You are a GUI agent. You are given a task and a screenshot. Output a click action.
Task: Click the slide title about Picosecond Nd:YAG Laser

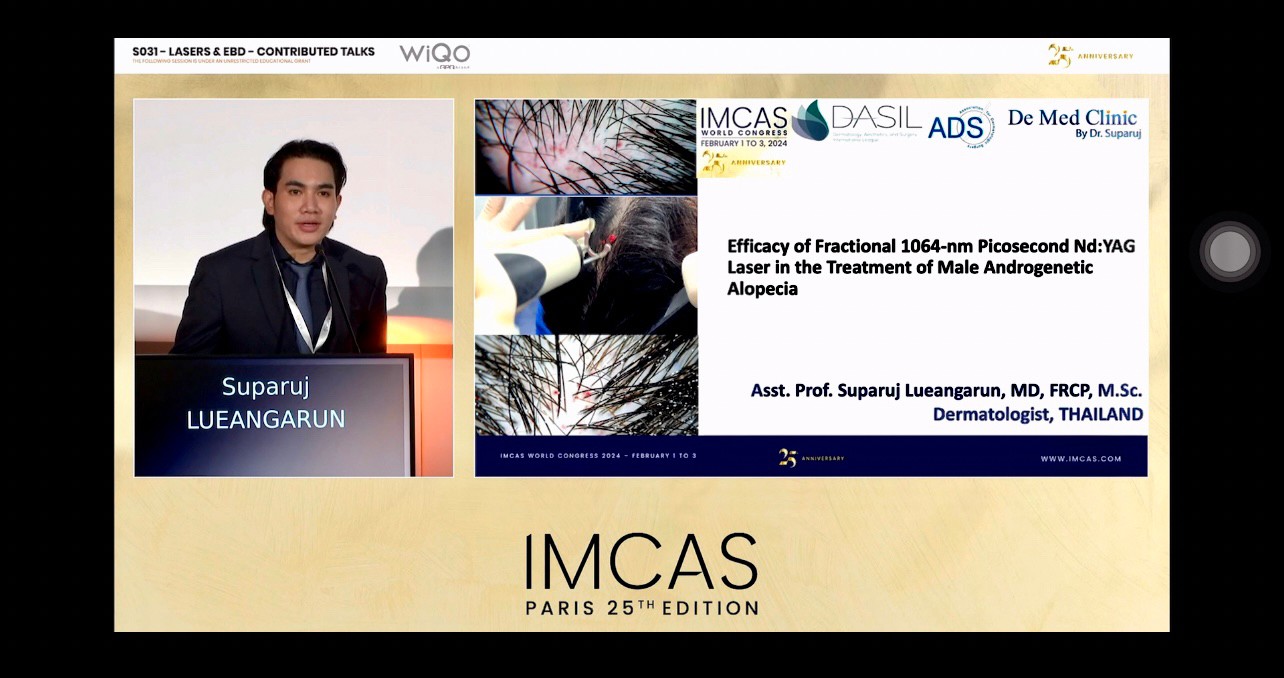pyautogui.click(x=931, y=267)
